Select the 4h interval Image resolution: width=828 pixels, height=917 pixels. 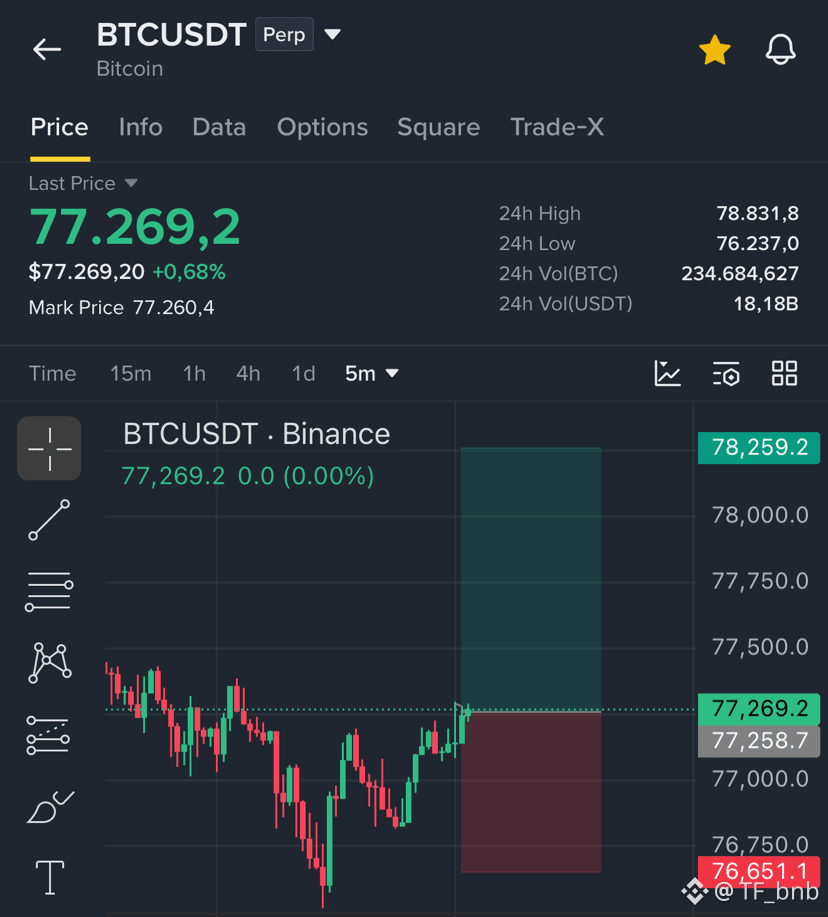coord(248,373)
